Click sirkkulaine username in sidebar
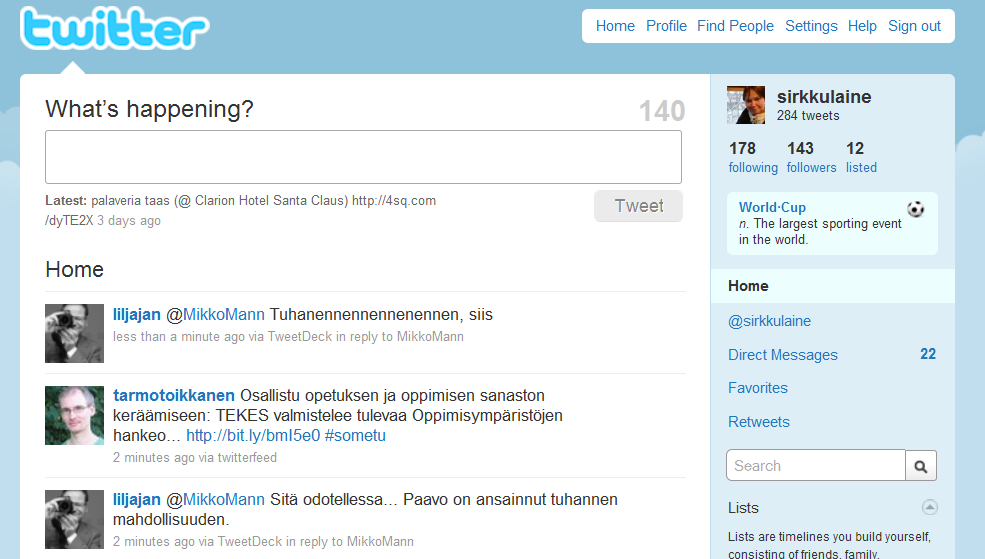Image resolution: width=985 pixels, height=559 pixels. [x=824, y=97]
